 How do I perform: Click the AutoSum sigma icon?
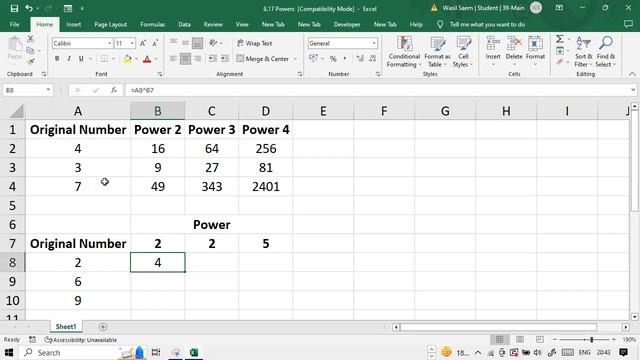[x=560, y=39]
